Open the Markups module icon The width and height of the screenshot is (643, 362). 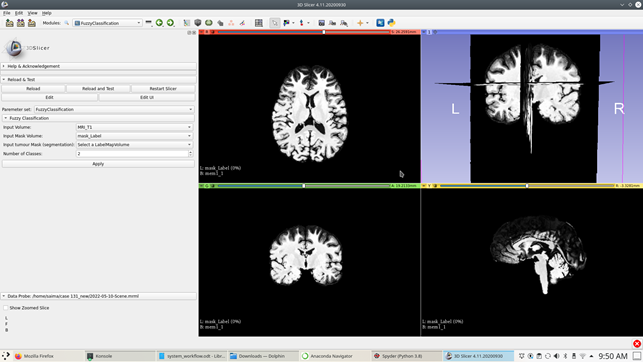pyautogui.click(x=231, y=23)
